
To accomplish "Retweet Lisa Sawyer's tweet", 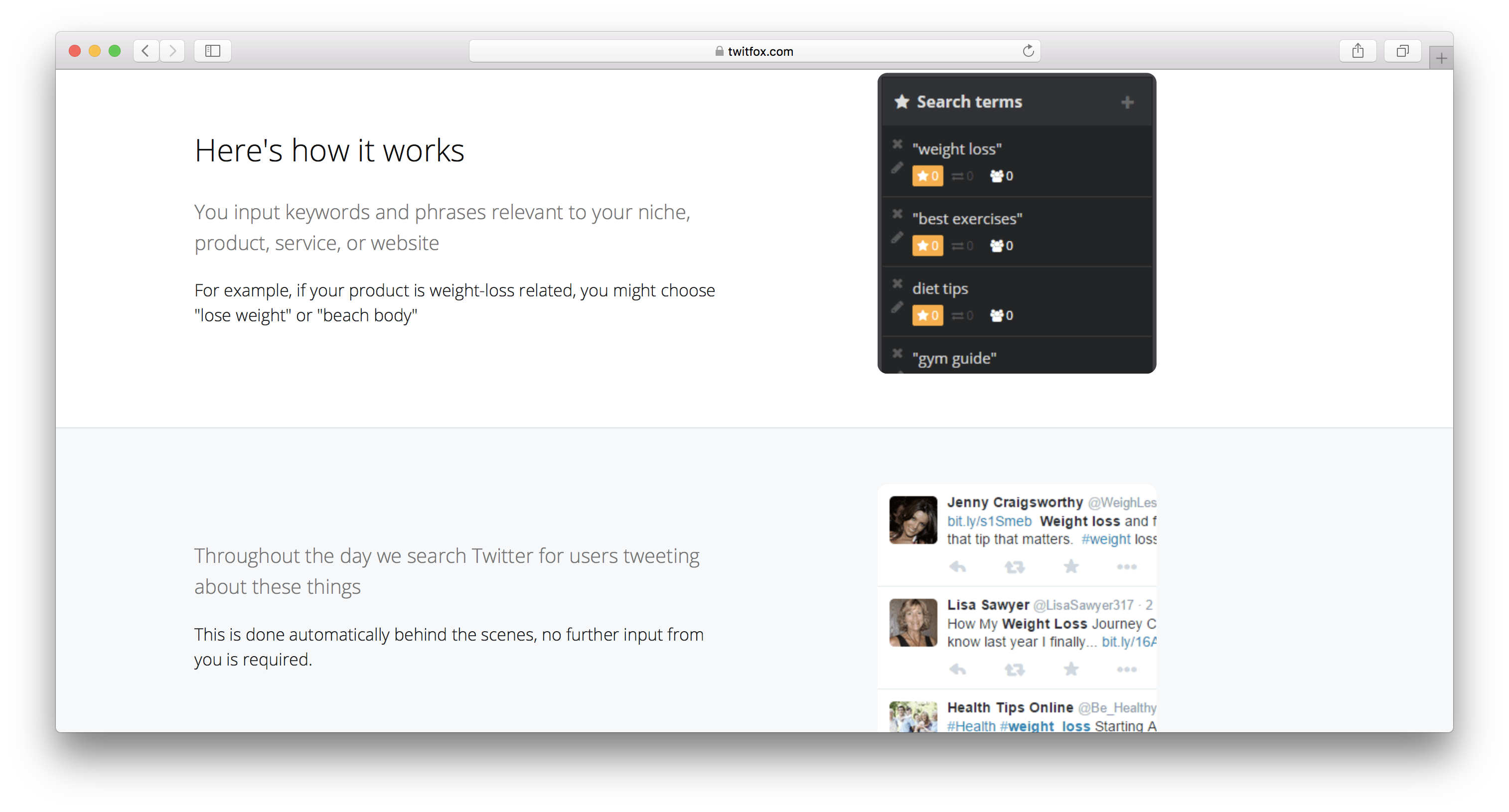I will tap(1014, 669).
